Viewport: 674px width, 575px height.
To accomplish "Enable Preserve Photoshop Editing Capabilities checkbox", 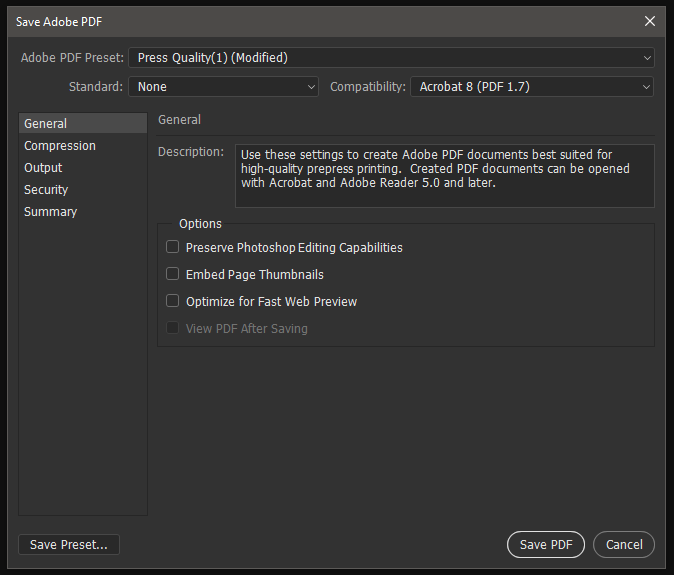I will click(x=172, y=247).
